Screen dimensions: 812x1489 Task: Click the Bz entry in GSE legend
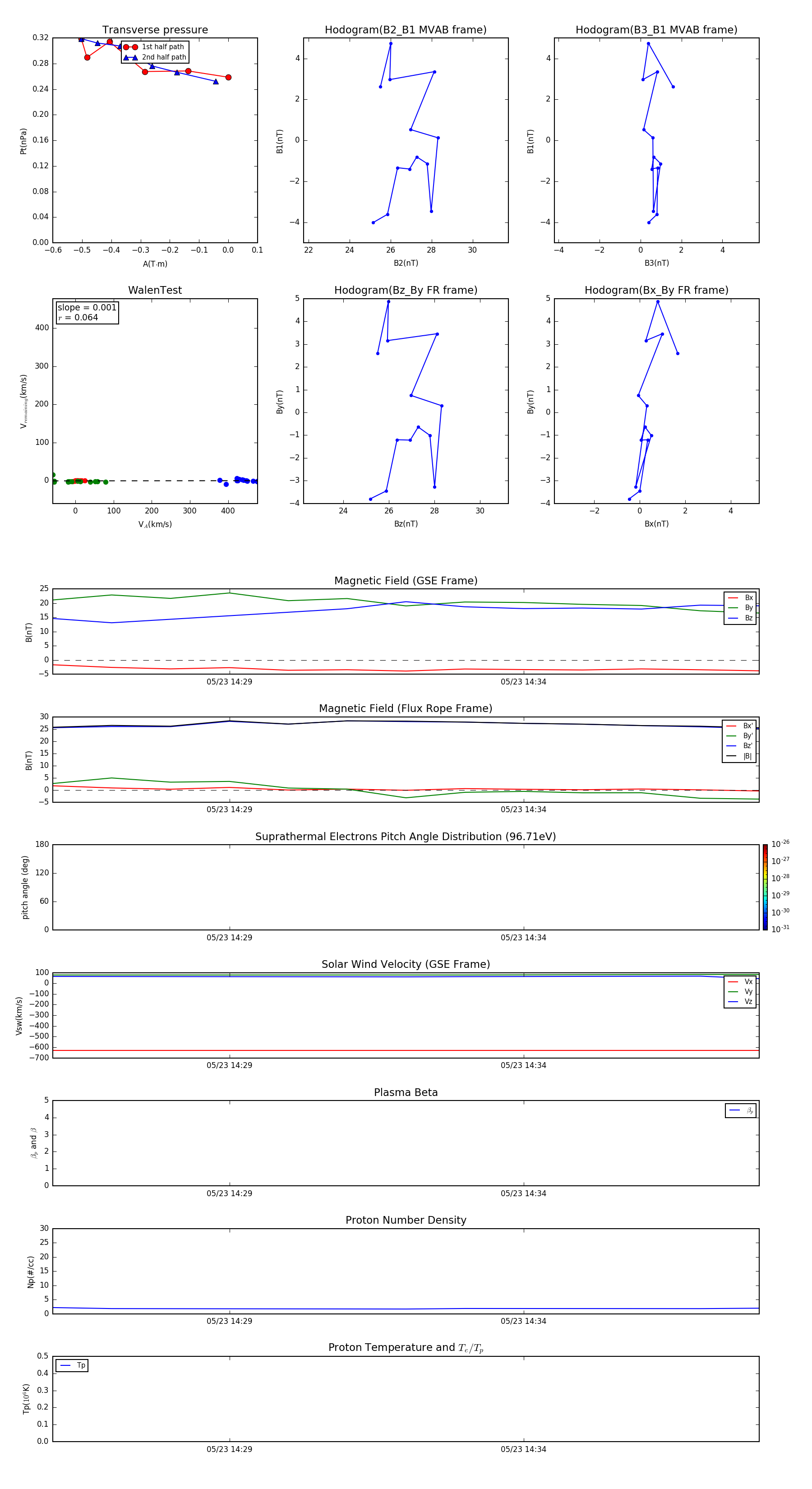pos(740,619)
